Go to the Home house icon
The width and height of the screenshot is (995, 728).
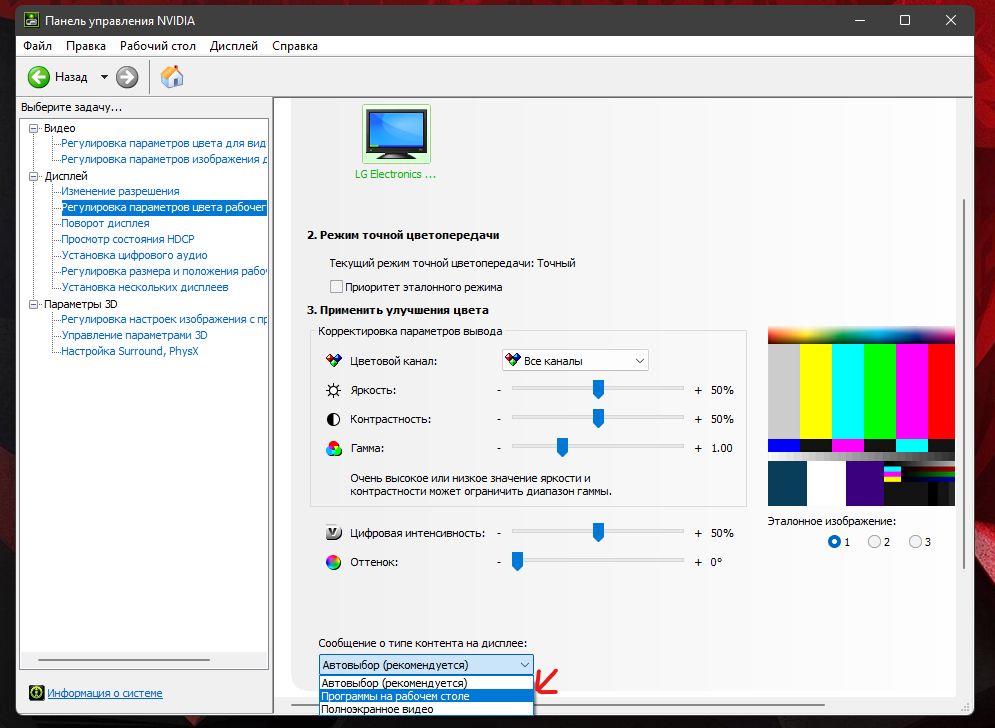(x=172, y=77)
